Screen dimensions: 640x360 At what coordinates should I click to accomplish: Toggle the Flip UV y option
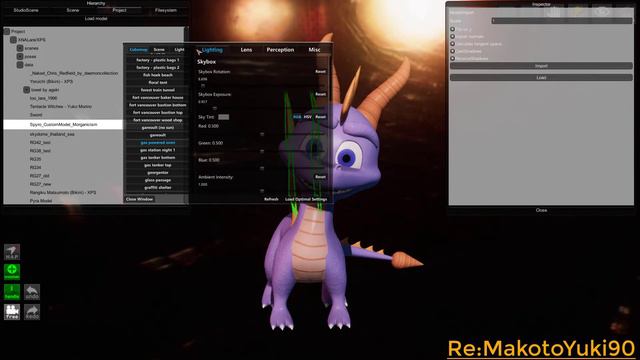click(452, 29)
